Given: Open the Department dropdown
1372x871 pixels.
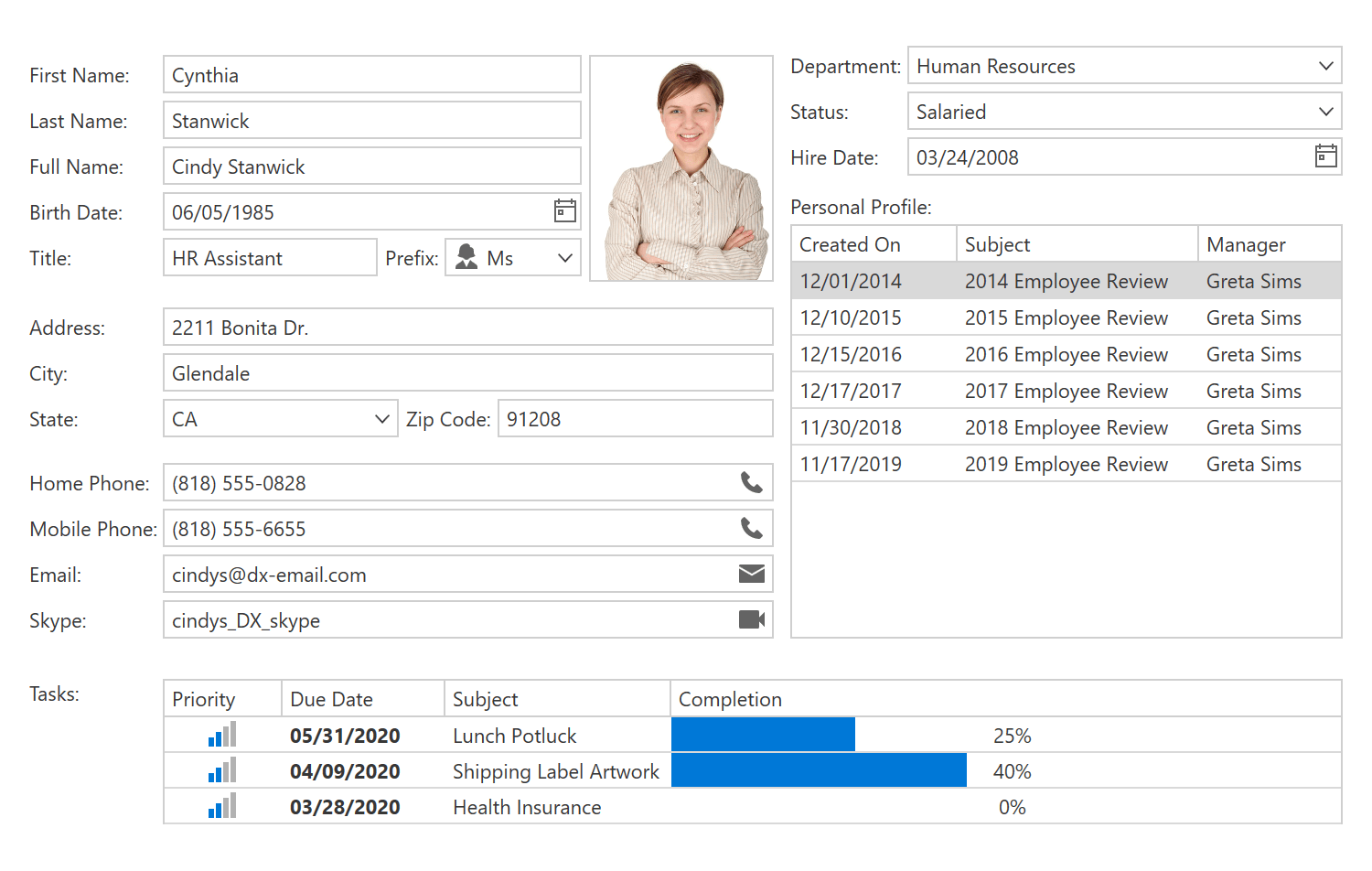Looking at the screenshot, I should (1326, 65).
